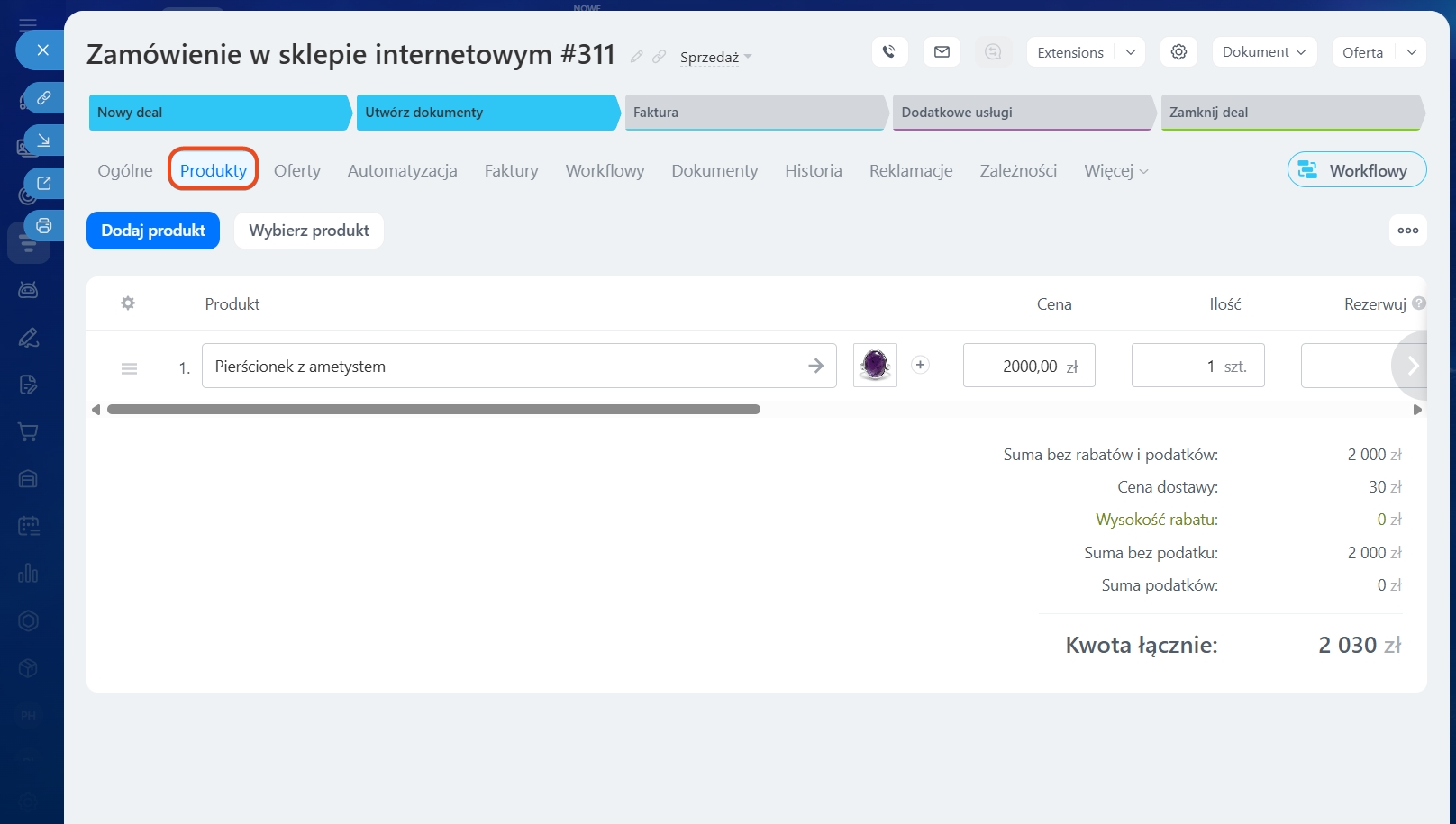Copy deal link via chain icon
This screenshot has height=824, width=1456.
(x=659, y=57)
